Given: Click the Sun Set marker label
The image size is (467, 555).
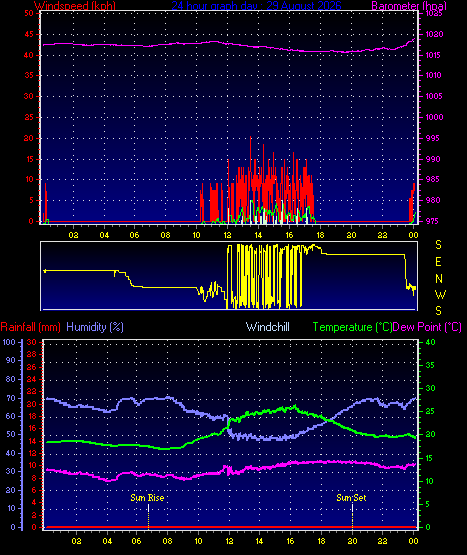Looking at the screenshot, I should click(x=351, y=498).
